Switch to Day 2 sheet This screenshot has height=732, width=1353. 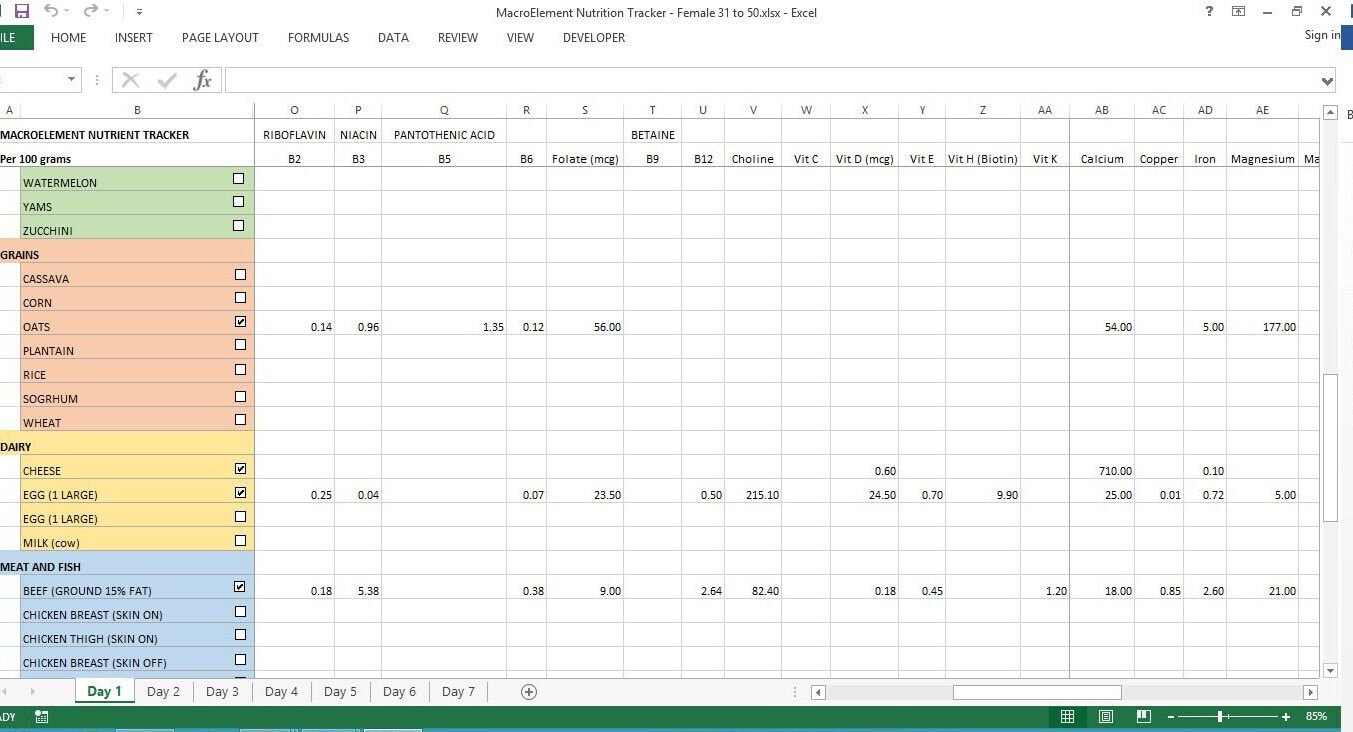[163, 692]
